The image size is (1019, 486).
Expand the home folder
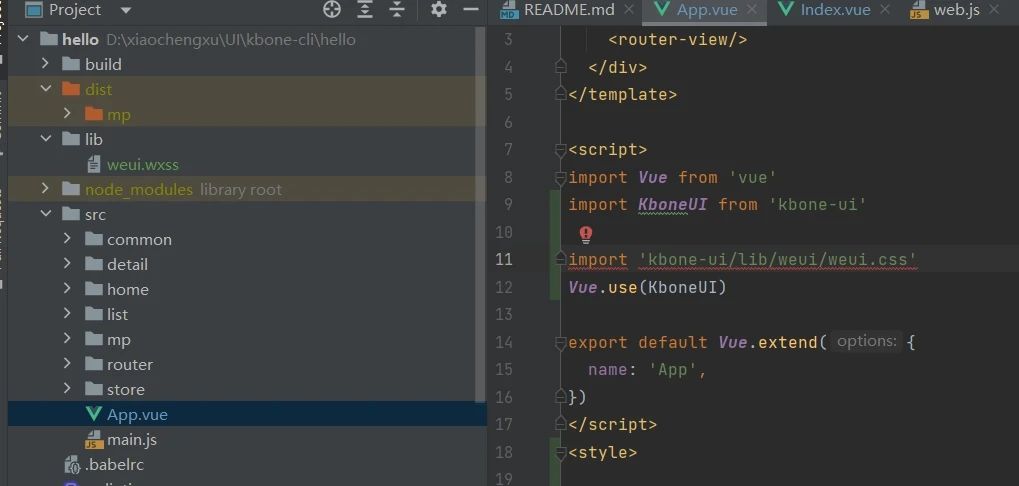[67, 289]
